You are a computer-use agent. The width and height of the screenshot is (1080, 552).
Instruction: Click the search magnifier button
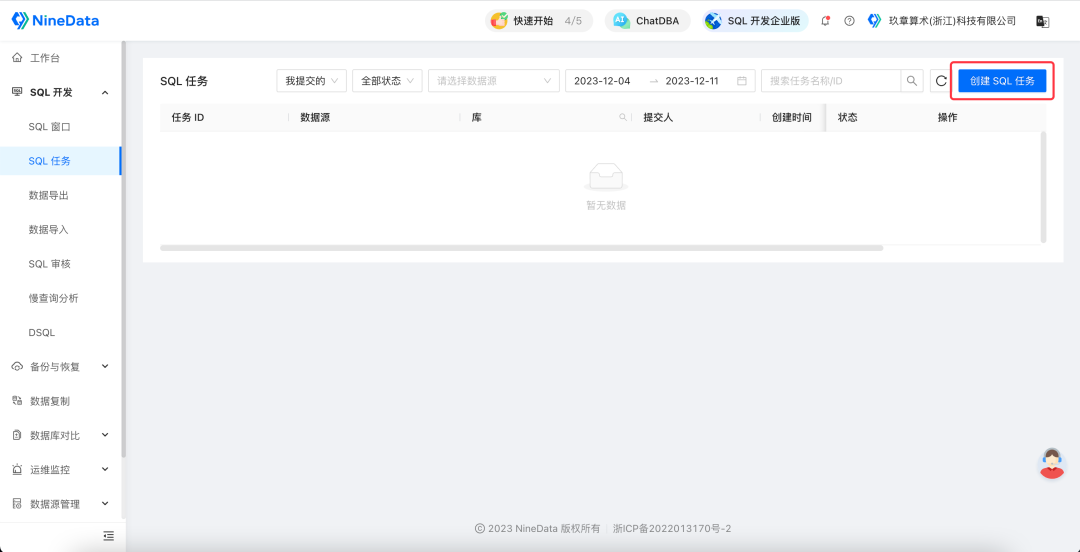pos(911,81)
